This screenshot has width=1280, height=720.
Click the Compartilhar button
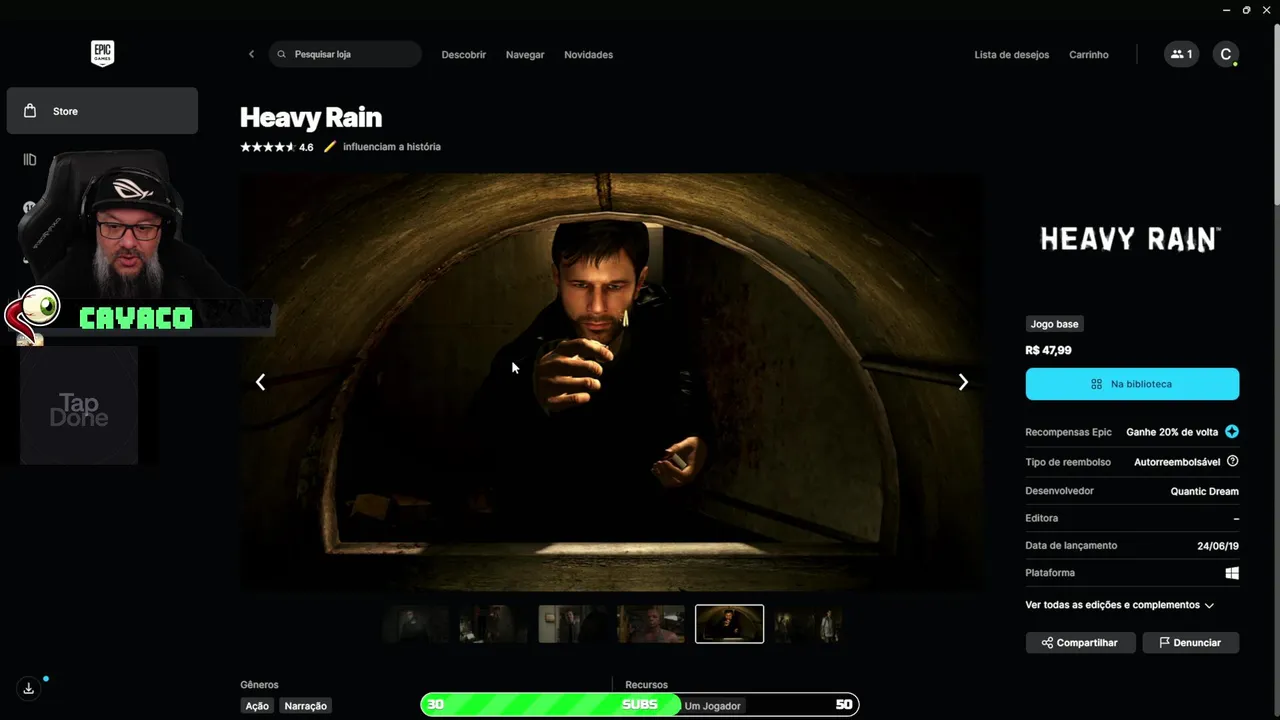(1080, 642)
